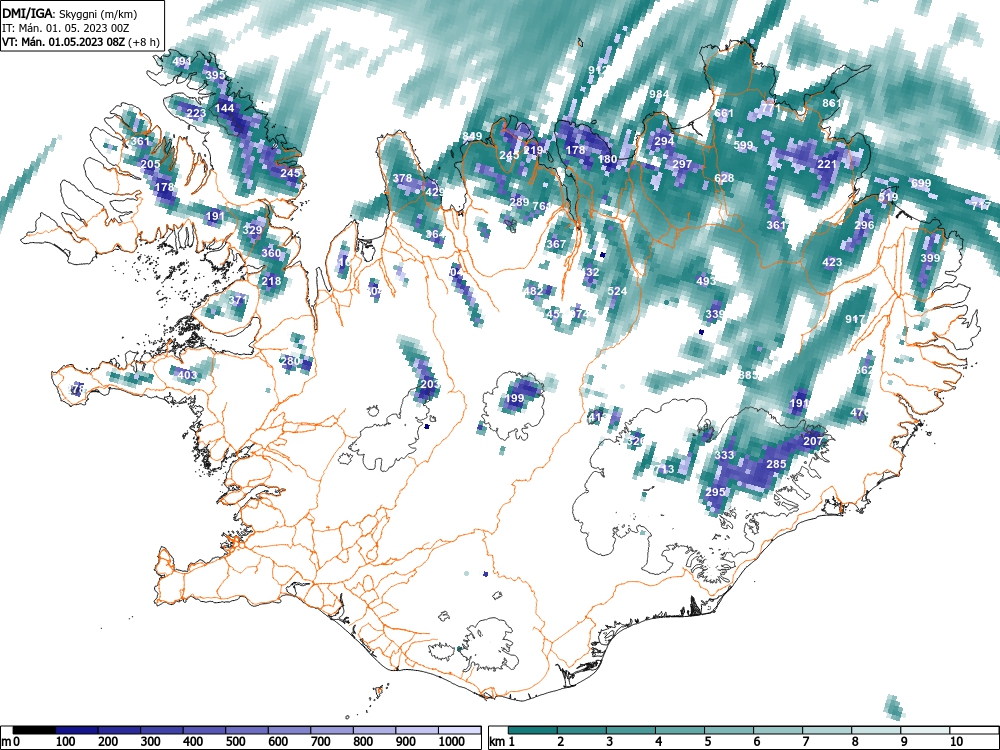Viewport: 1000px width, 750px height.
Task: Click the 'DMI/IGA: Skyggni (m/km)' title line
Action: click(70, 13)
